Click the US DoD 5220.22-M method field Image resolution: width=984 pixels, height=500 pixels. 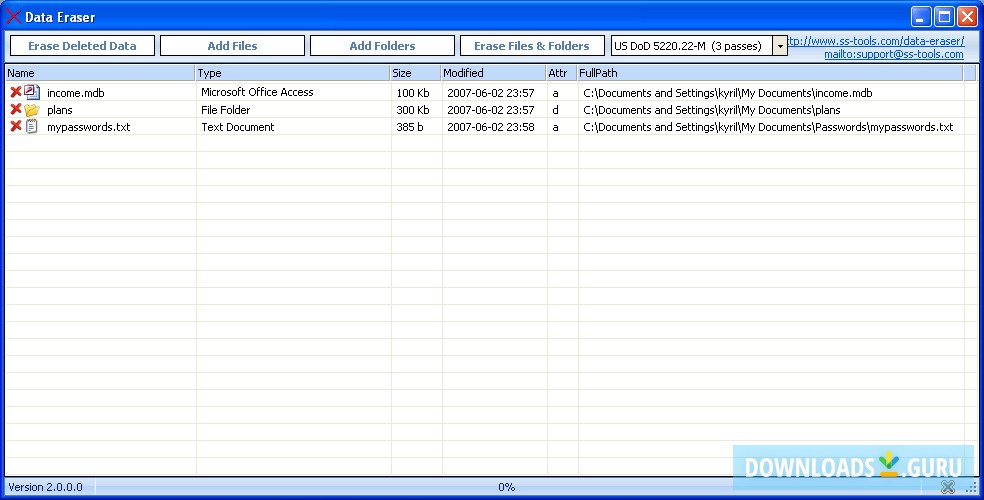pyautogui.click(x=692, y=46)
